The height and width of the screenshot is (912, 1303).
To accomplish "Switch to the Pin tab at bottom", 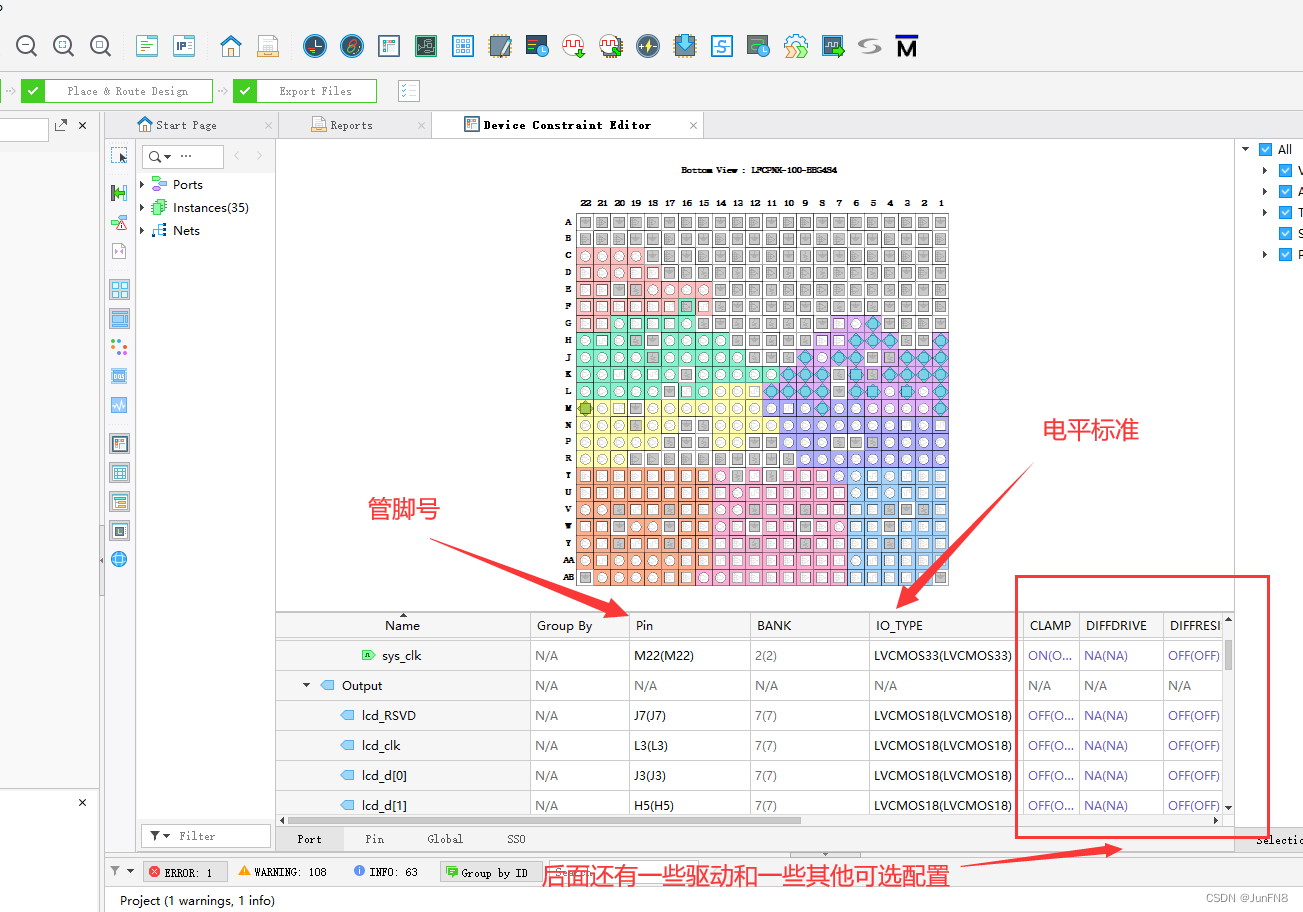I will tap(374, 839).
